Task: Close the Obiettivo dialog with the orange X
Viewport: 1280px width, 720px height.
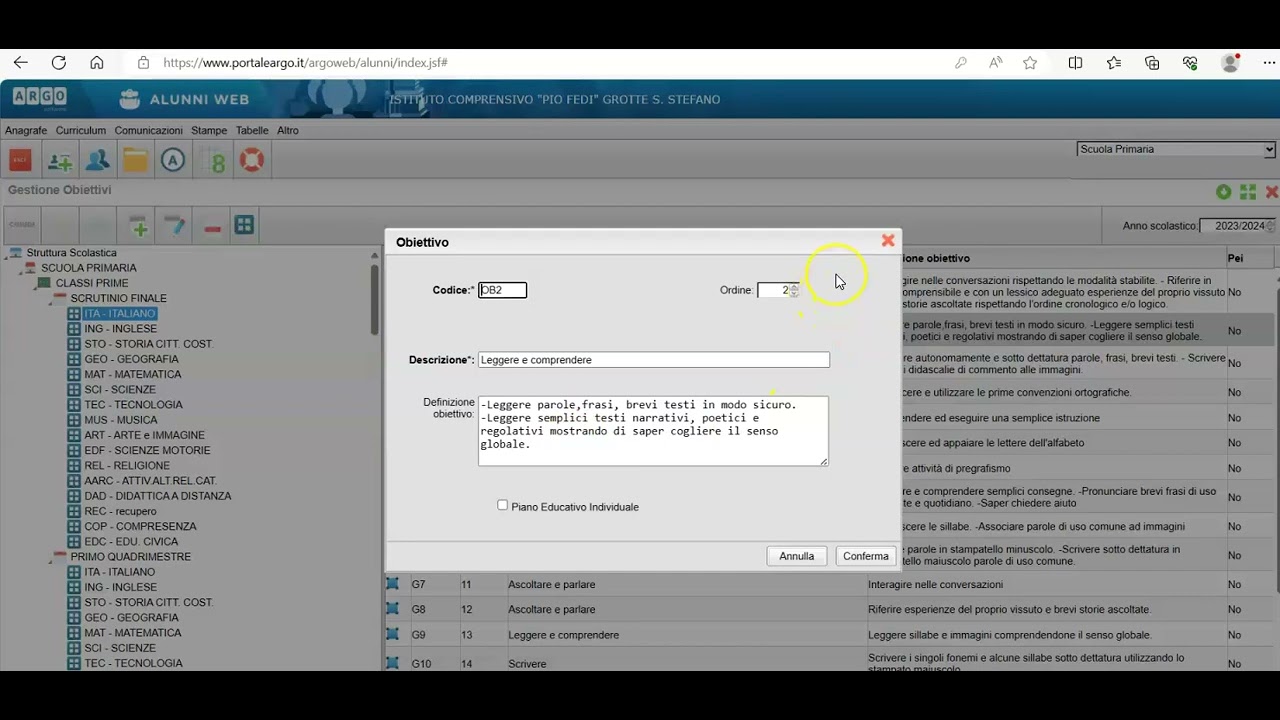Action: [887, 240]
